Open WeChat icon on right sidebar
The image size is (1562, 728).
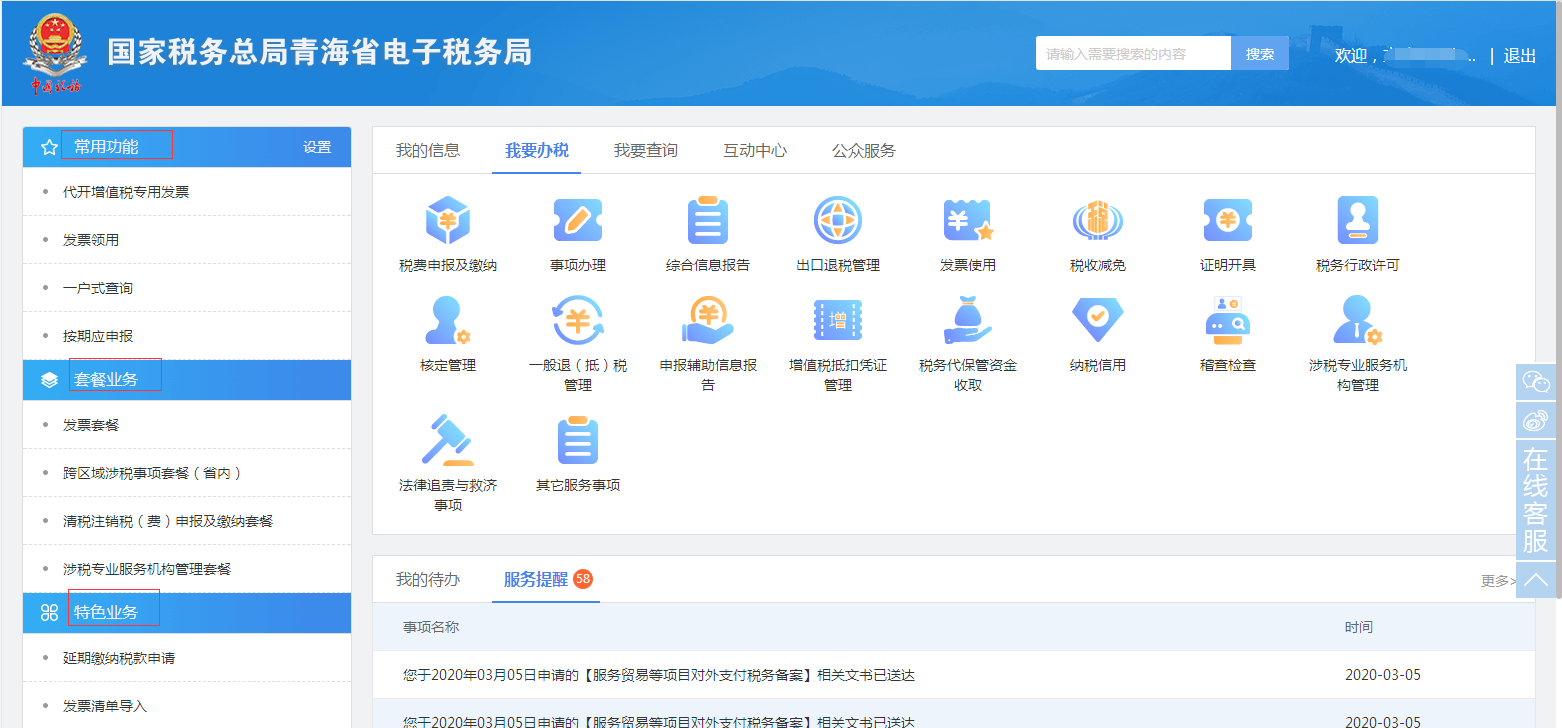[1536, 382]
